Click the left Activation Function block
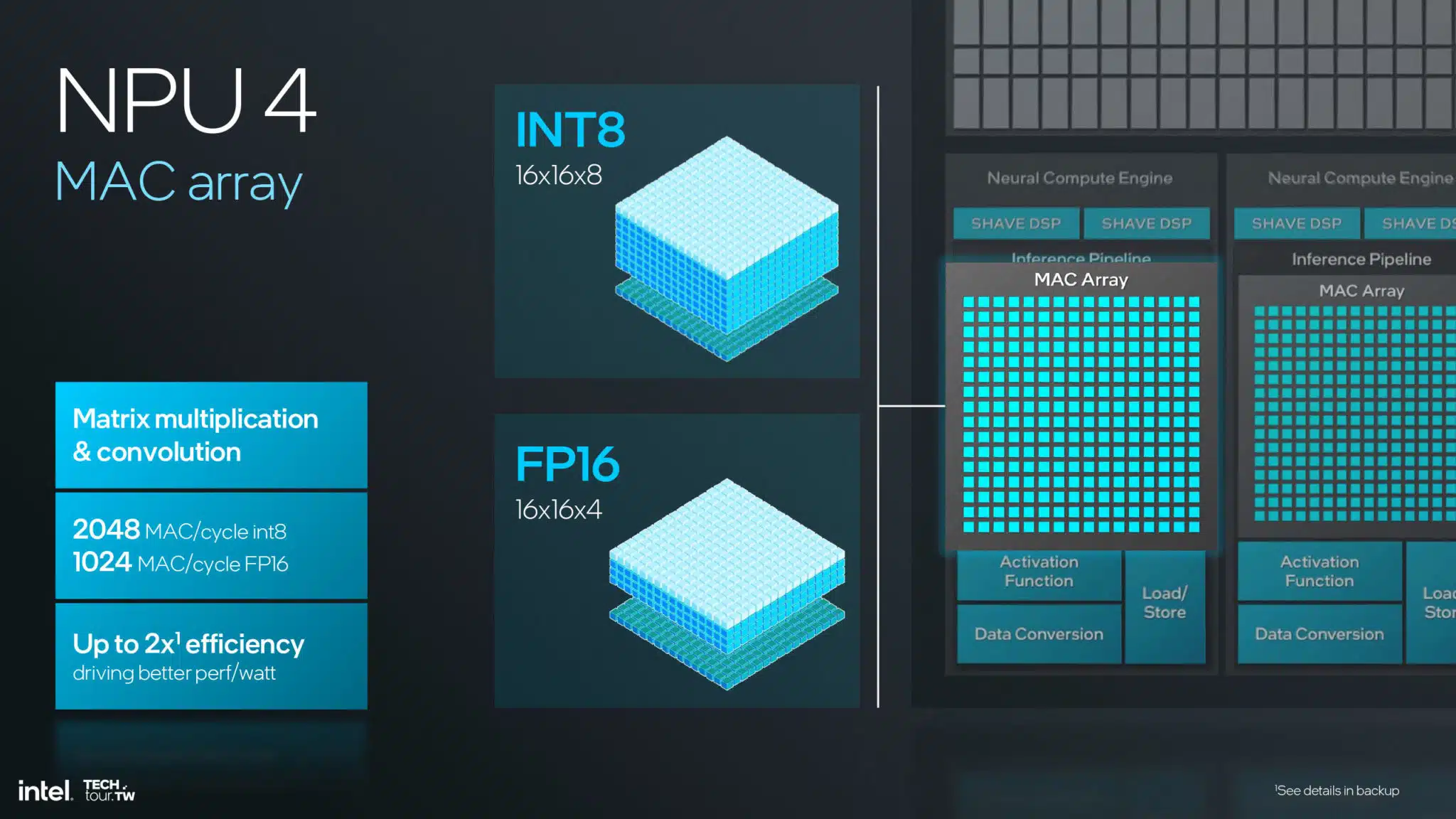Viewport: 1456px width, 819px height. click(1039, 572)
